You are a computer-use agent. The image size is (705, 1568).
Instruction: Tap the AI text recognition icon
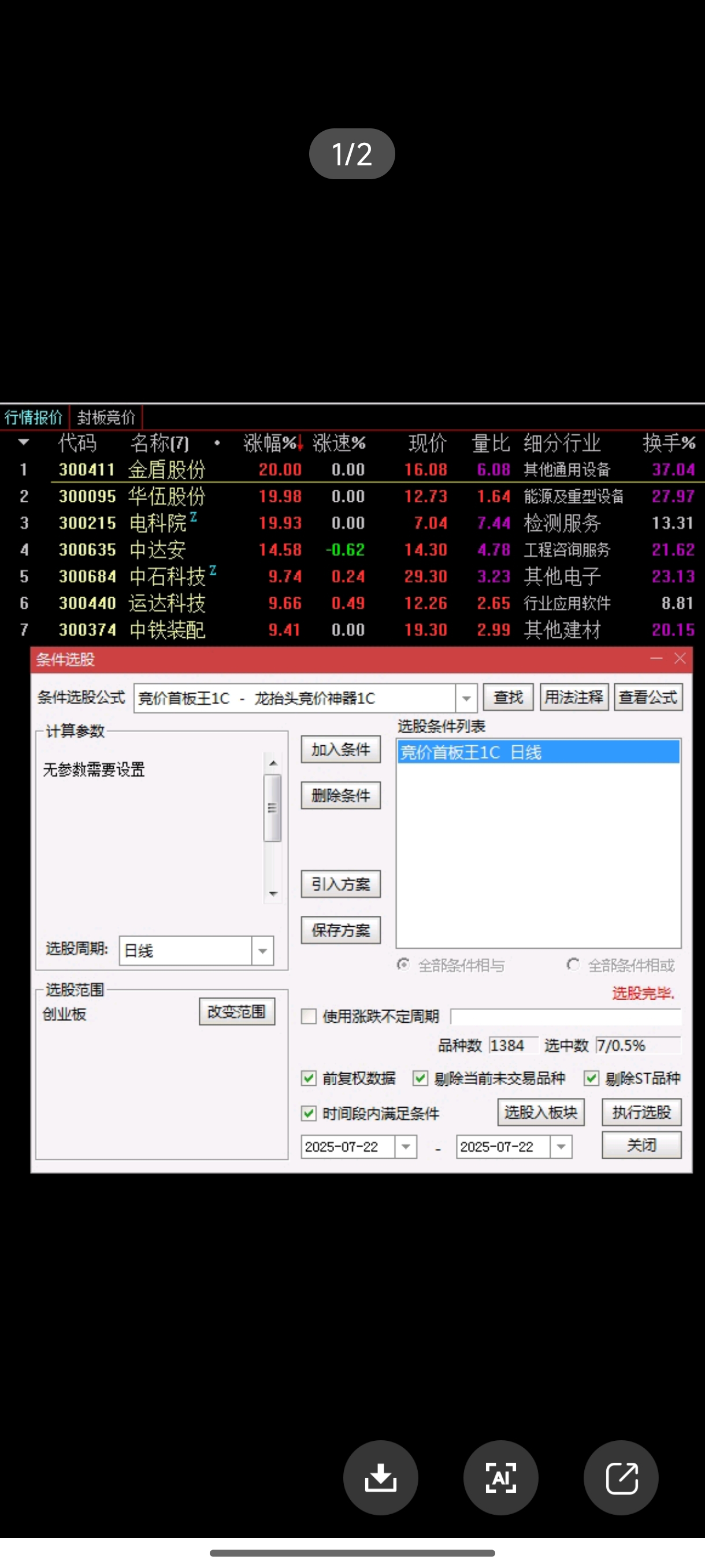[x=500, y=1477]
